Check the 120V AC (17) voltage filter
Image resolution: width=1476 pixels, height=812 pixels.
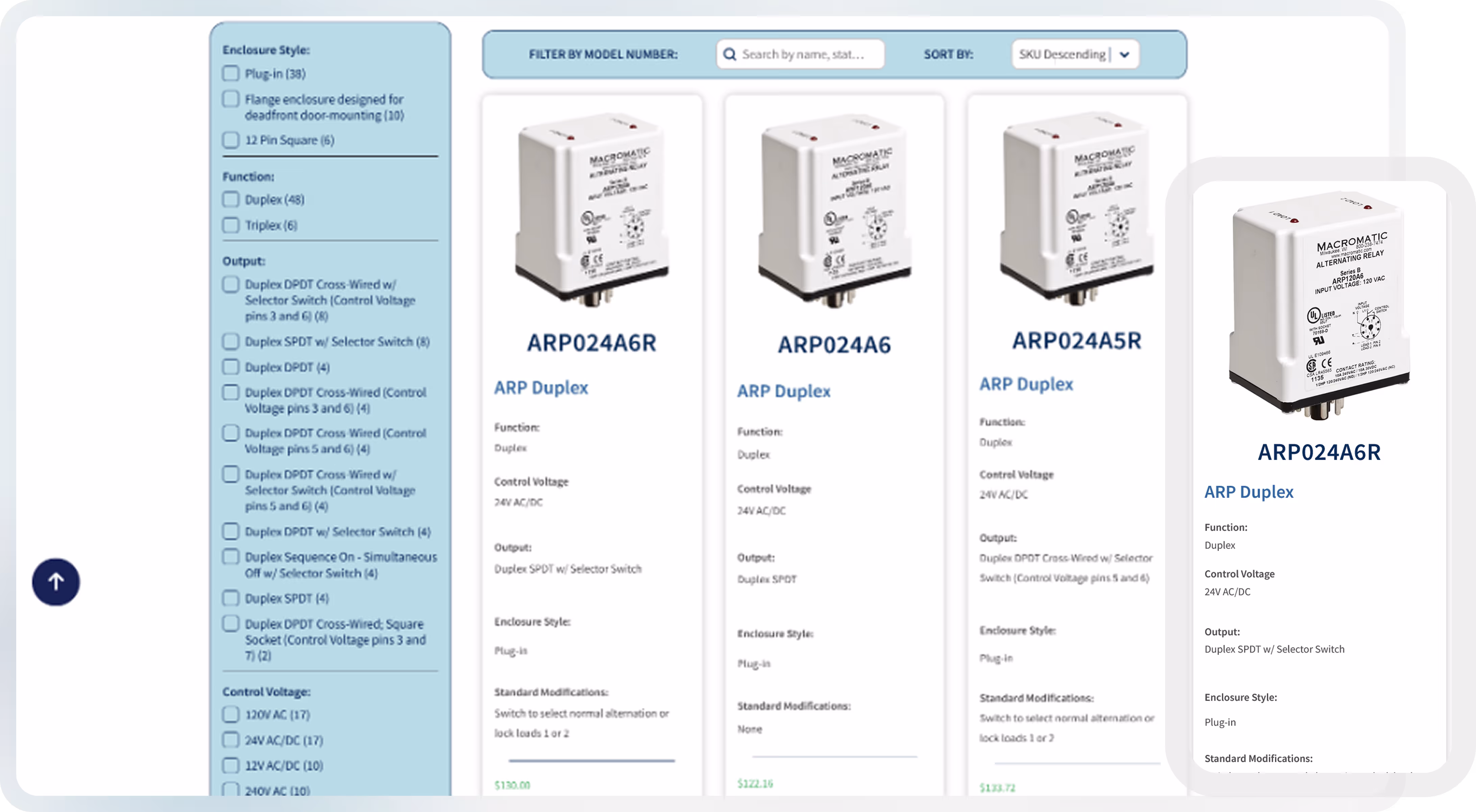click(230, 715)
